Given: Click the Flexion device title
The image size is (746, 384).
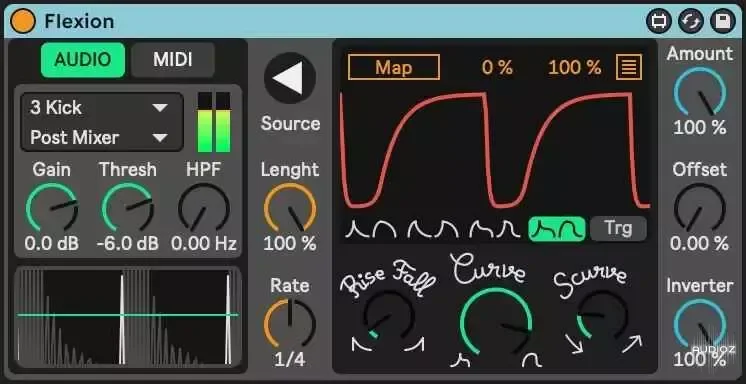Looking at the screenshot, I should pos(79,21).
